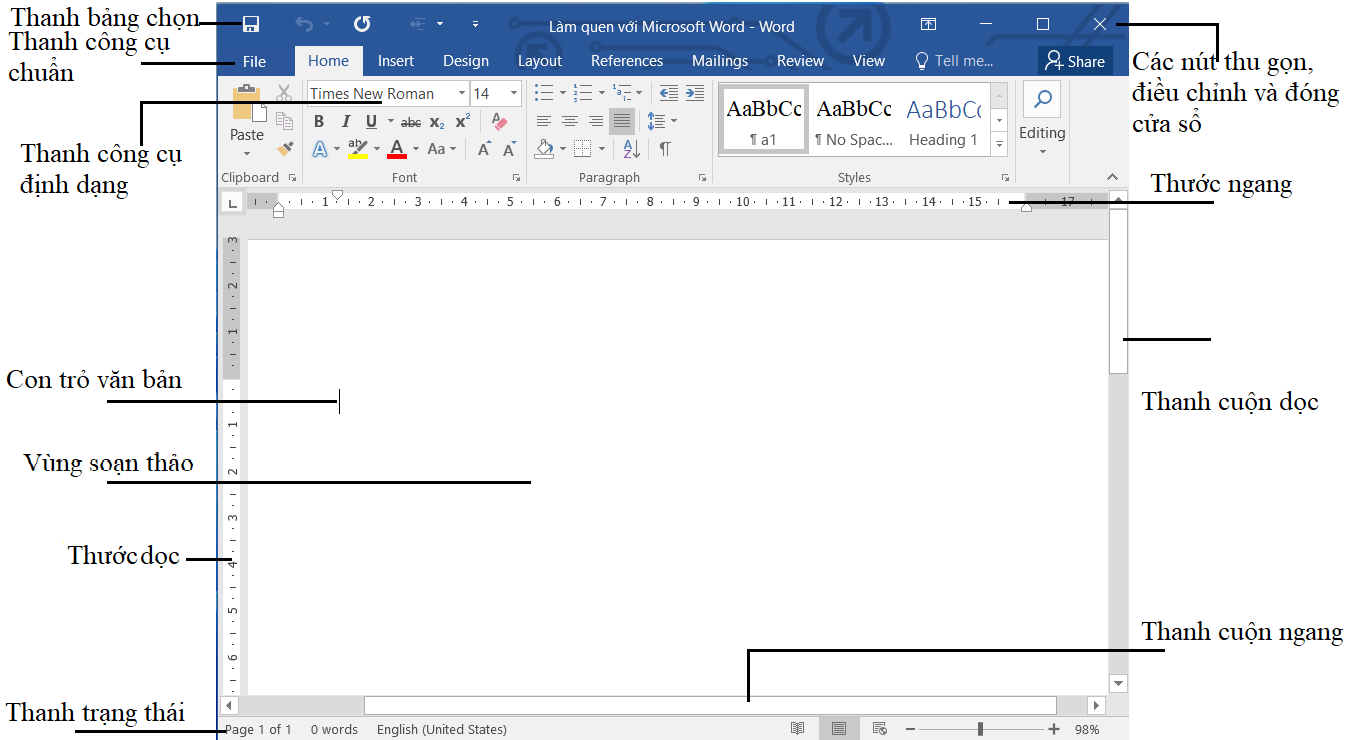Open the font size 14 dropdown
The image size is (1351, 740).
tap(514, 93)
